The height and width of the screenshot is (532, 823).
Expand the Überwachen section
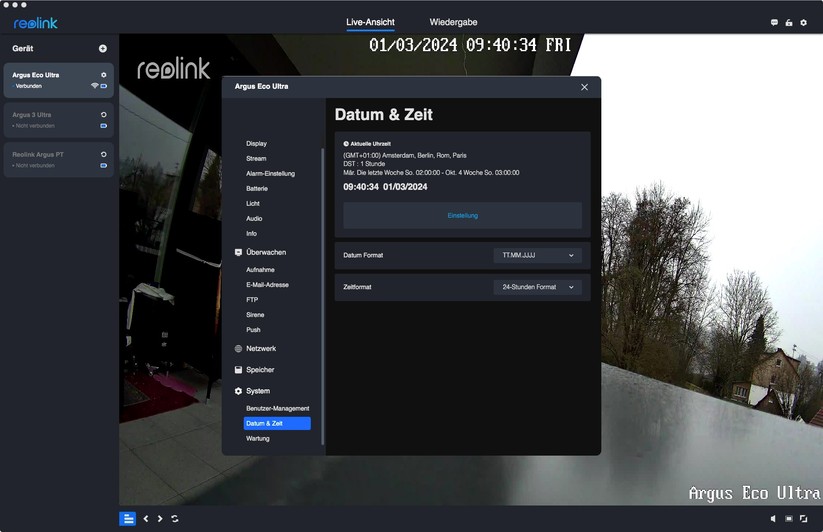tap(266, 252)
